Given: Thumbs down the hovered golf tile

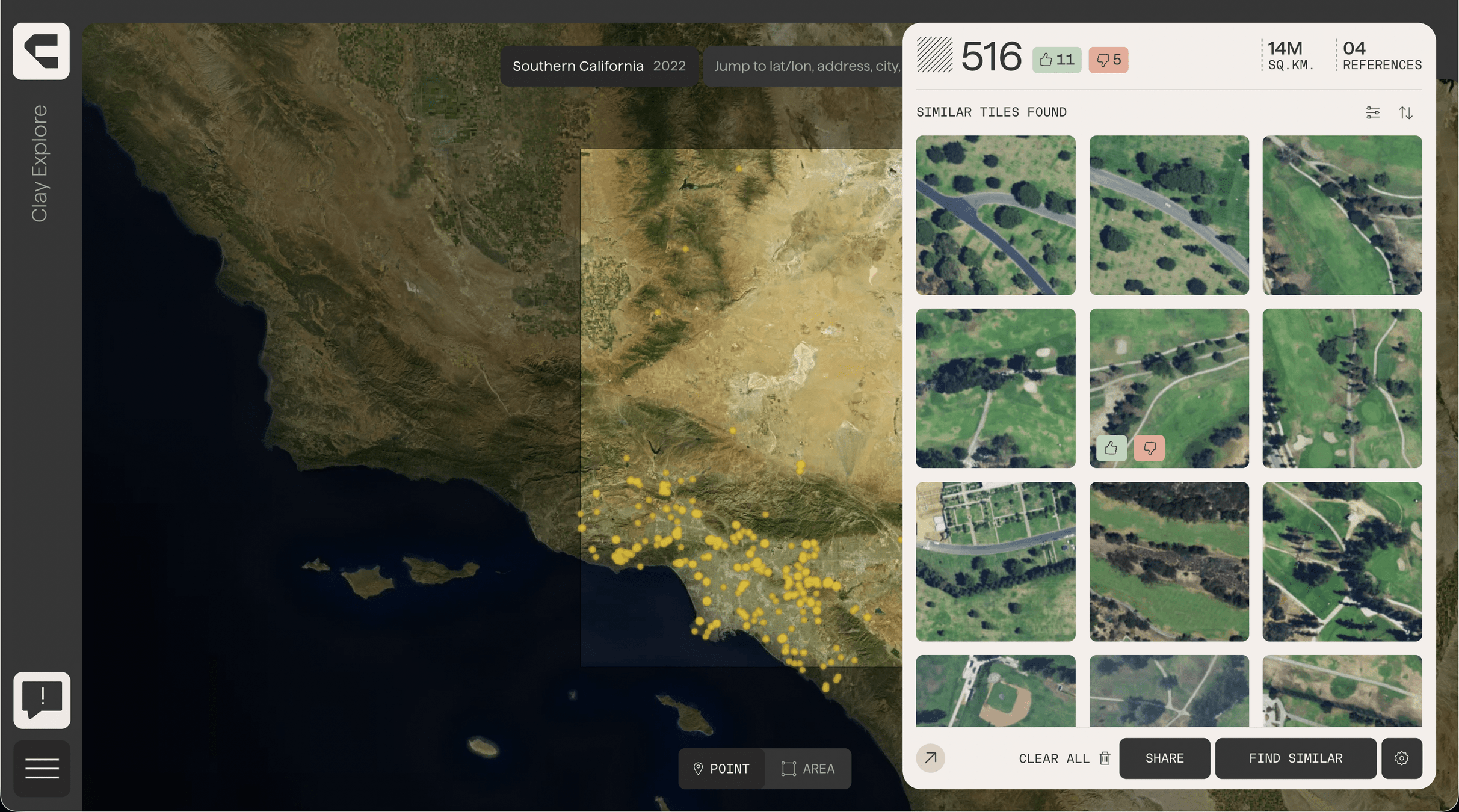Looking at the screenshot, I should (x=1149, y=448).
